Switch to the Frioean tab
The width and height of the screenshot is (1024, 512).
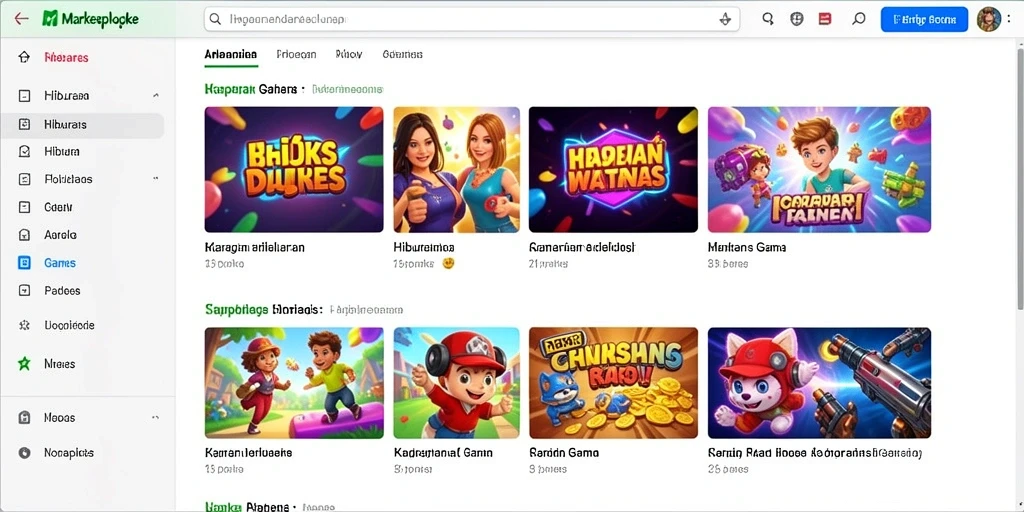pos(296,54)
